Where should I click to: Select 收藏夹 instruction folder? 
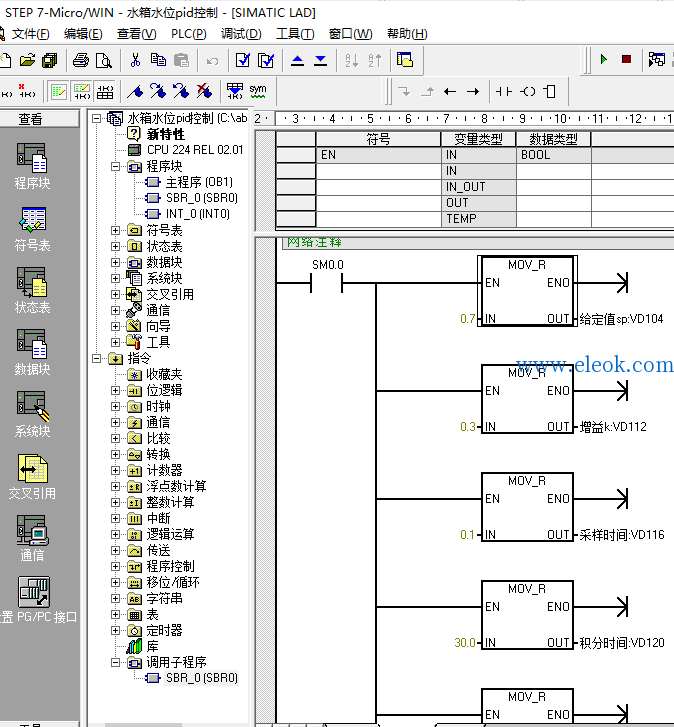pos(164,374)
